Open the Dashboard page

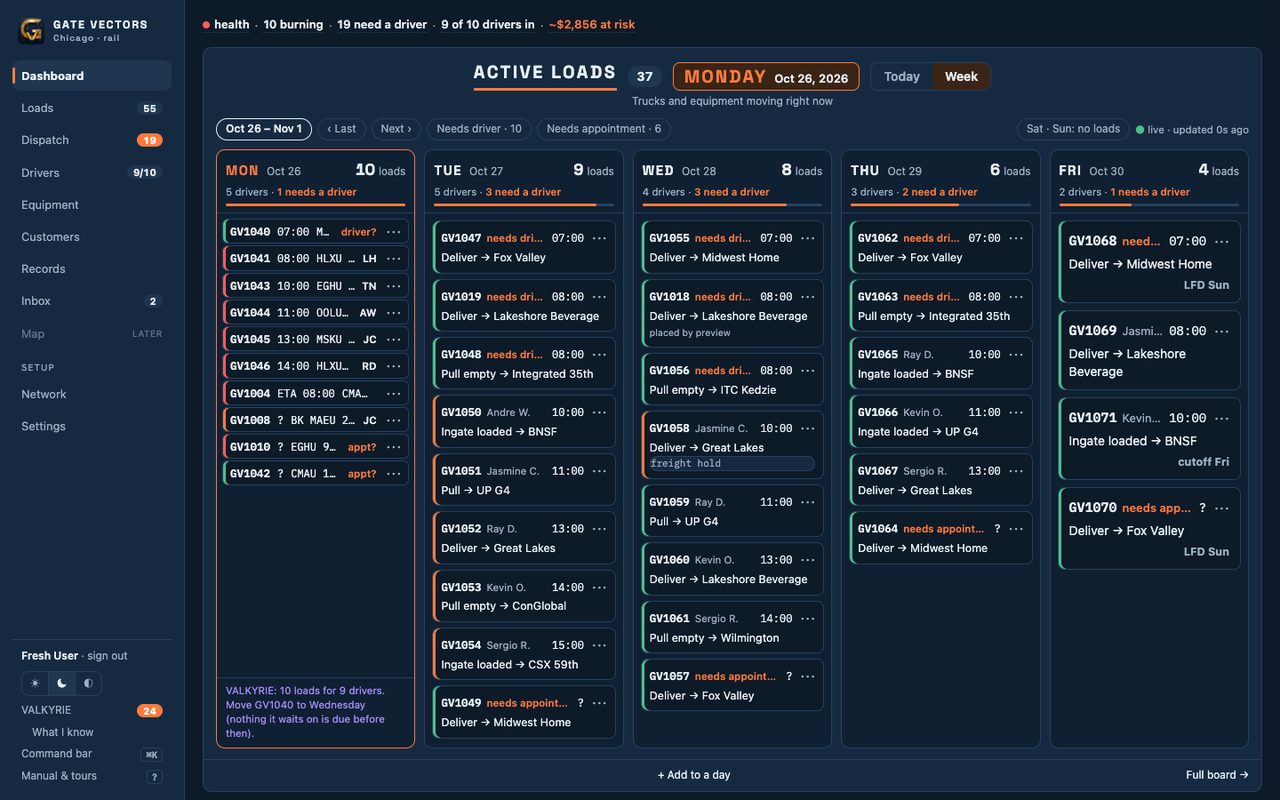(91, 76)
